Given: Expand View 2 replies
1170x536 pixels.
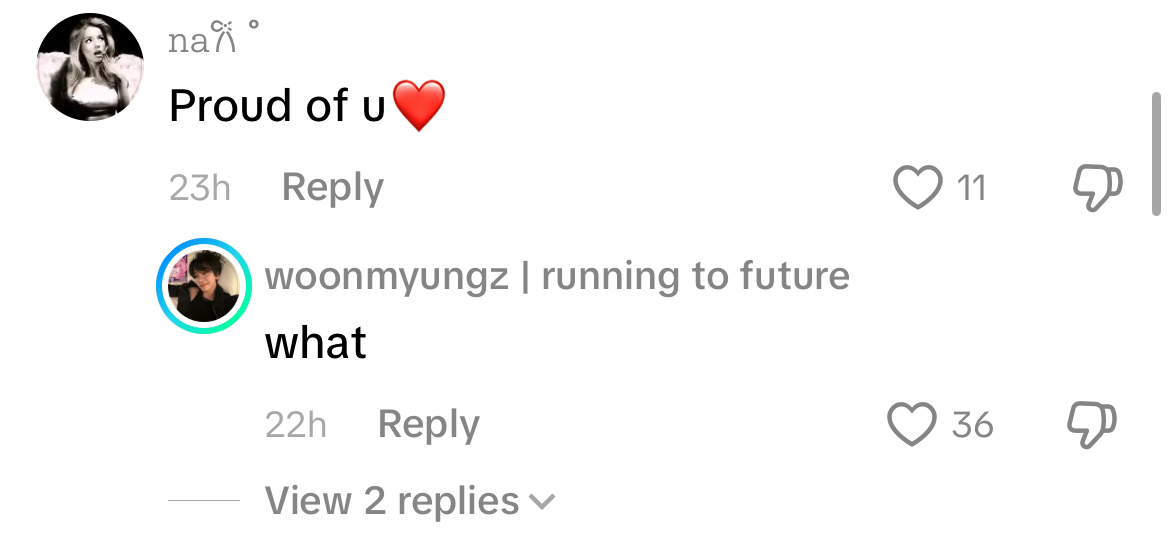Looking at the screenshot, I should (392, 500).
